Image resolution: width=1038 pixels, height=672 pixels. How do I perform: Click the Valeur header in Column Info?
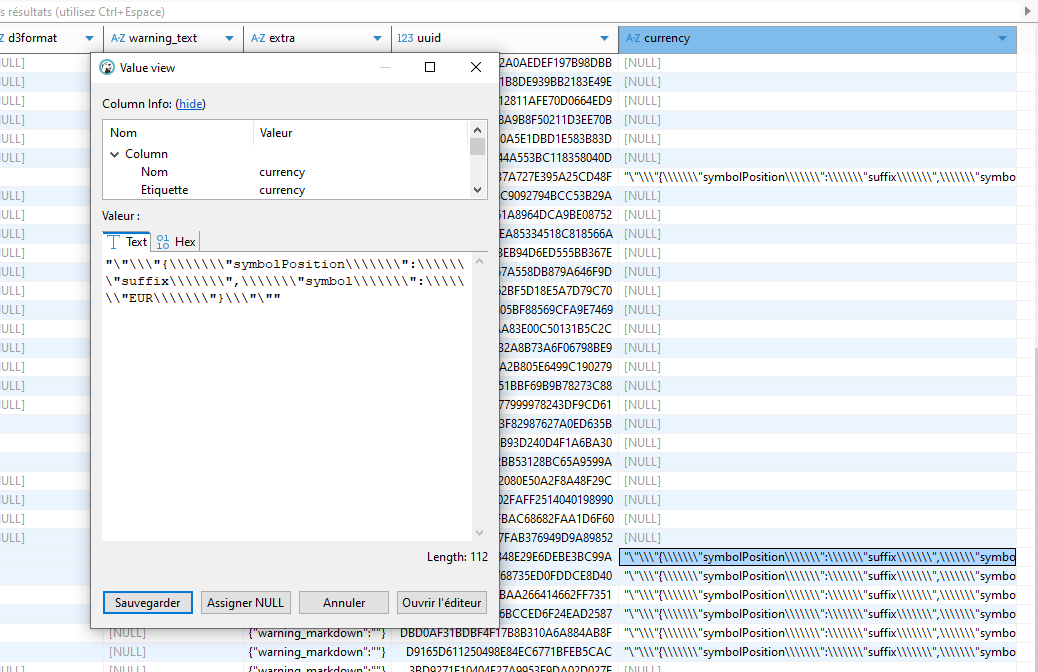(x=276, y=133)
